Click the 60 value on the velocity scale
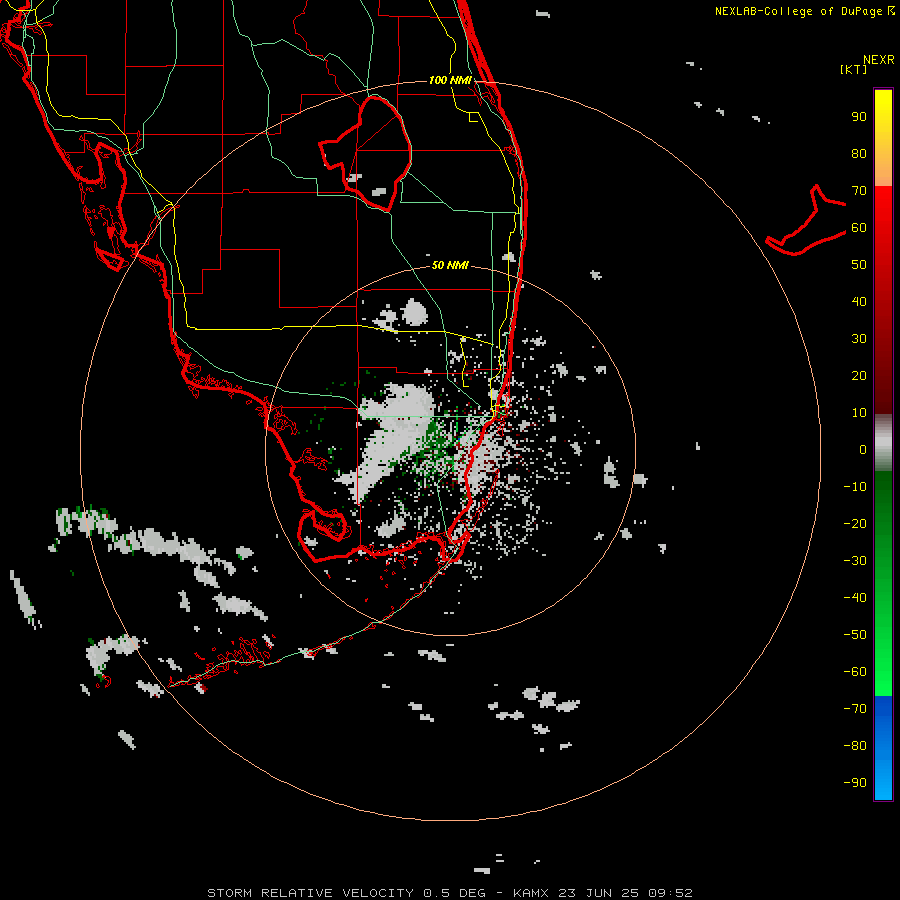Screen dimensions: 900x900 pyautogui.click(x=859, y=228)
